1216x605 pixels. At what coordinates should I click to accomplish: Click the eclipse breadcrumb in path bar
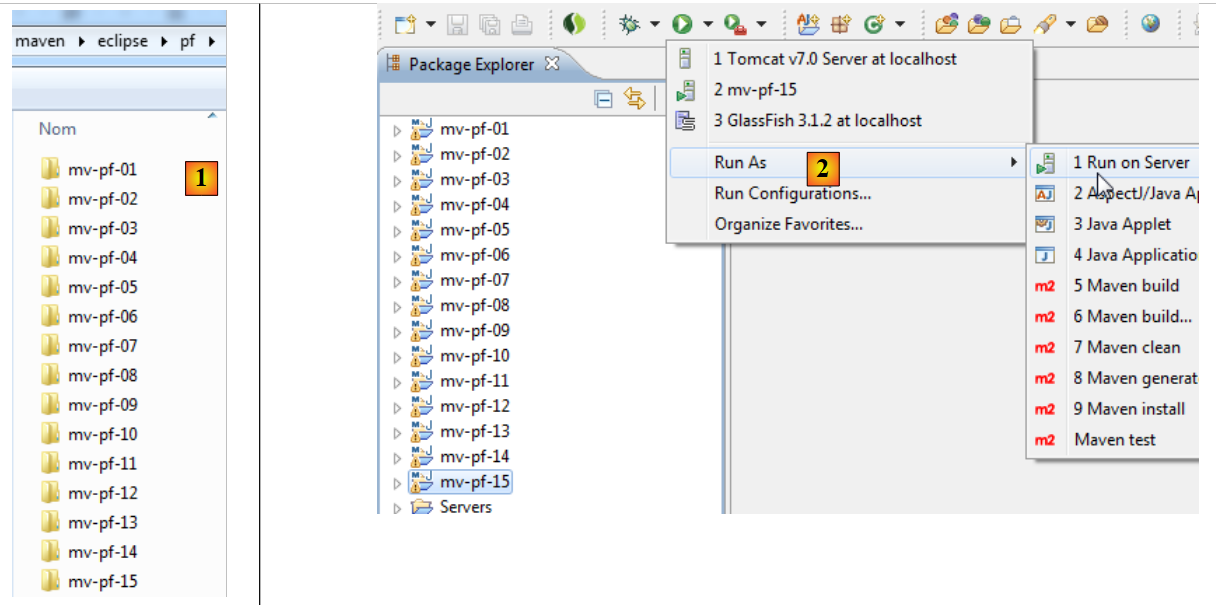[122, 41]
